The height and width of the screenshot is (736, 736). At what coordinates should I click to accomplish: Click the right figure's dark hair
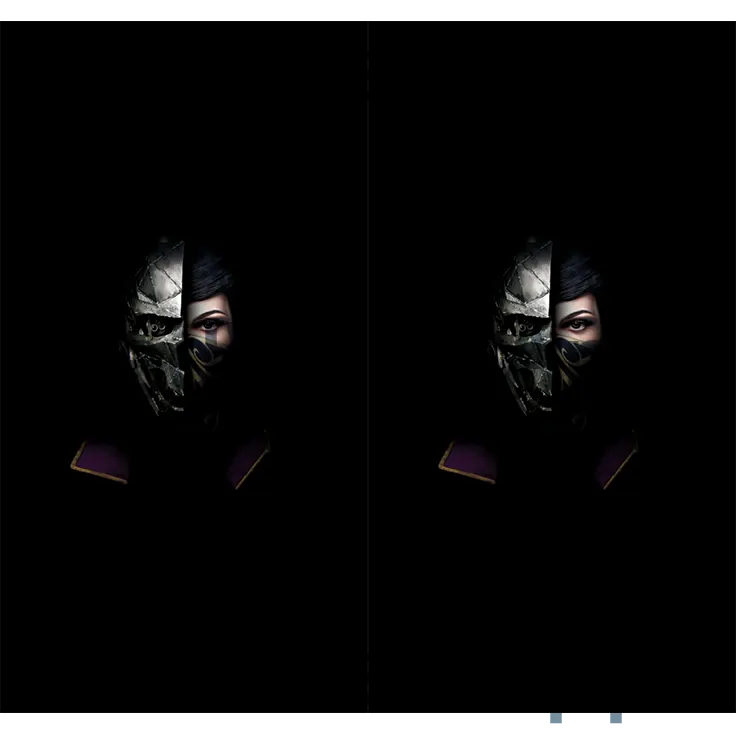(579, 274)
